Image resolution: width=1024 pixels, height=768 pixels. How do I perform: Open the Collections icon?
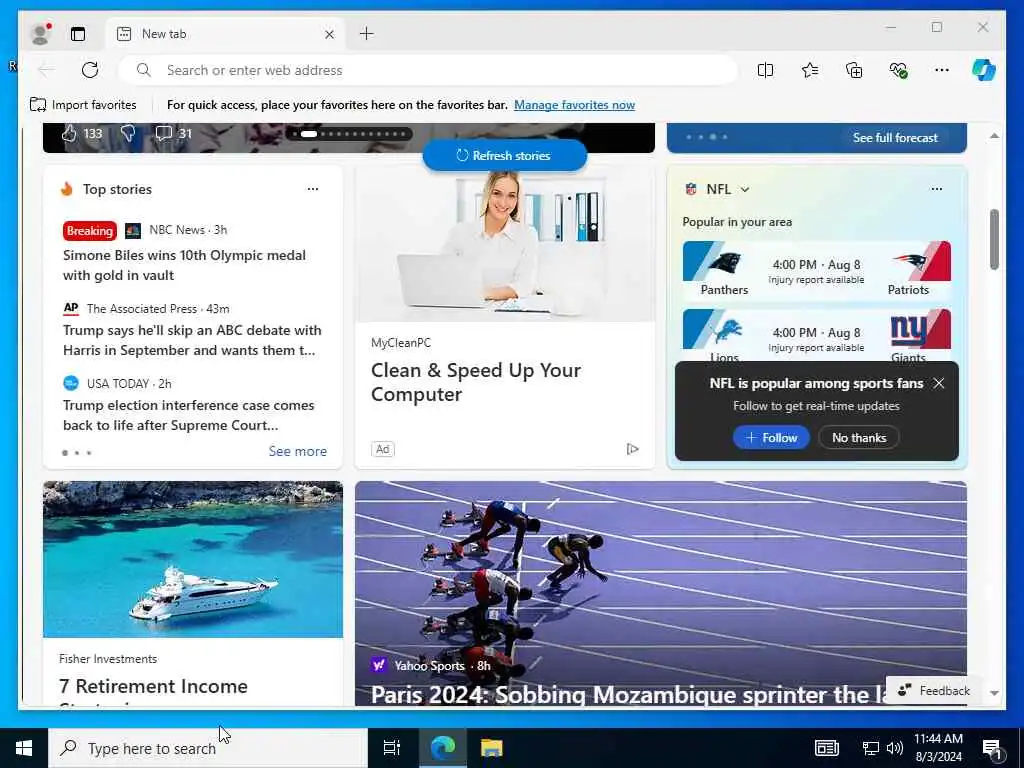click(x=854, y=70)
